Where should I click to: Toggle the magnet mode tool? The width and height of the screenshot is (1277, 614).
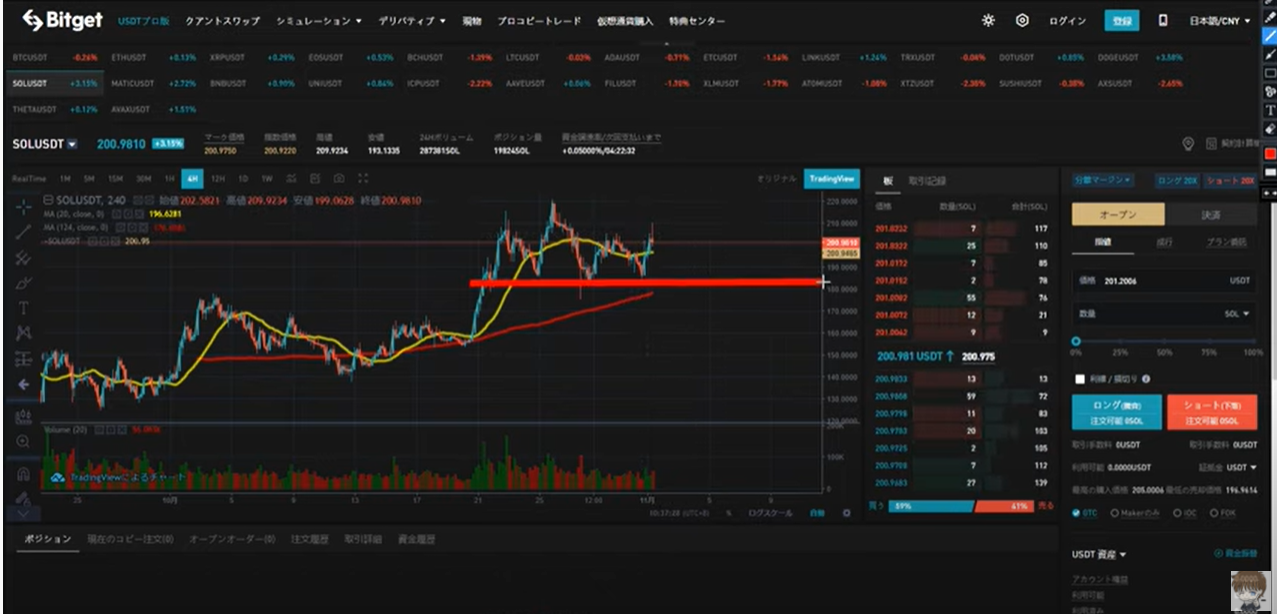tap(24, 474)
